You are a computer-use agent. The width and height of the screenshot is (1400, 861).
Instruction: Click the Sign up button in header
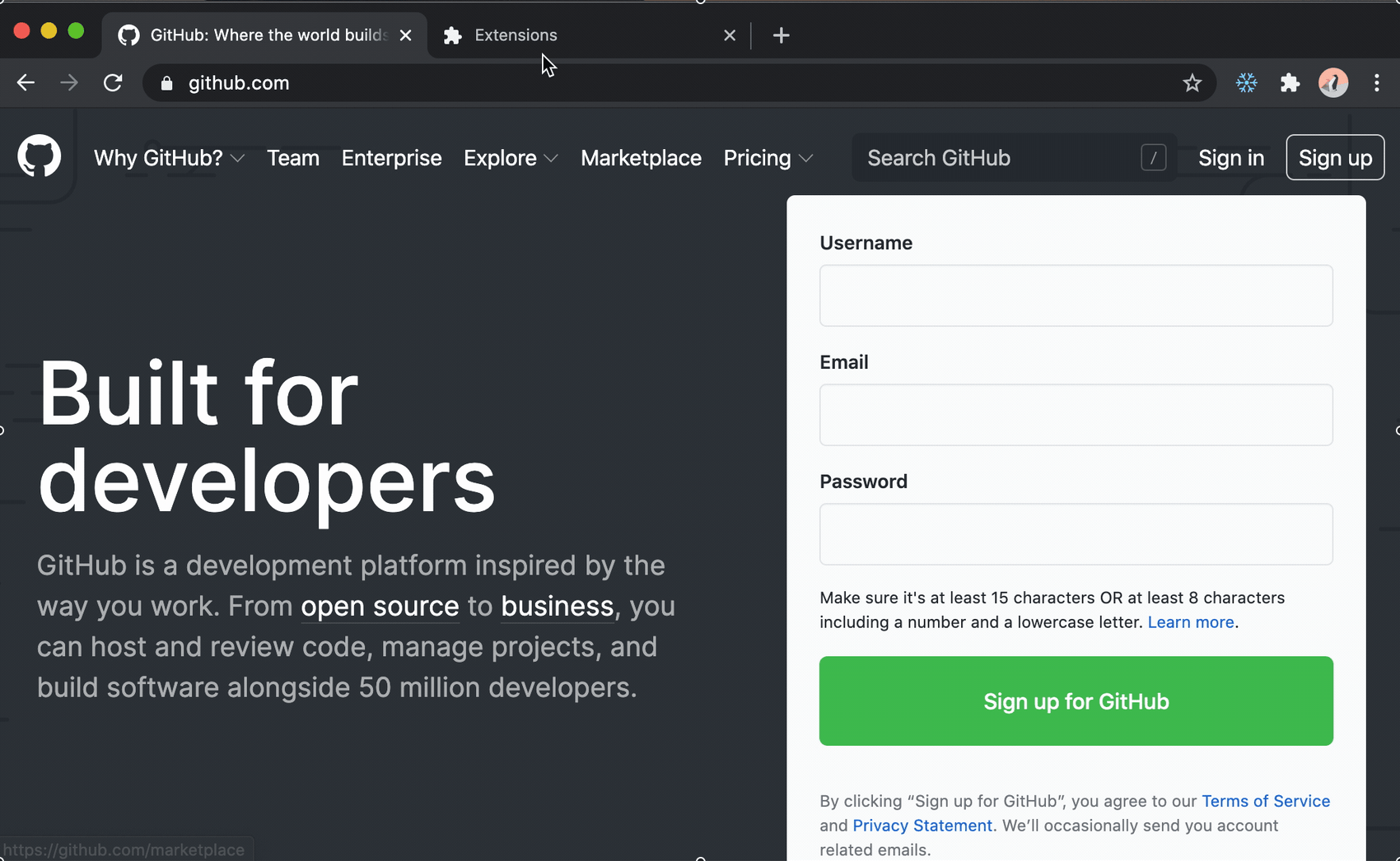[1335, 157]
